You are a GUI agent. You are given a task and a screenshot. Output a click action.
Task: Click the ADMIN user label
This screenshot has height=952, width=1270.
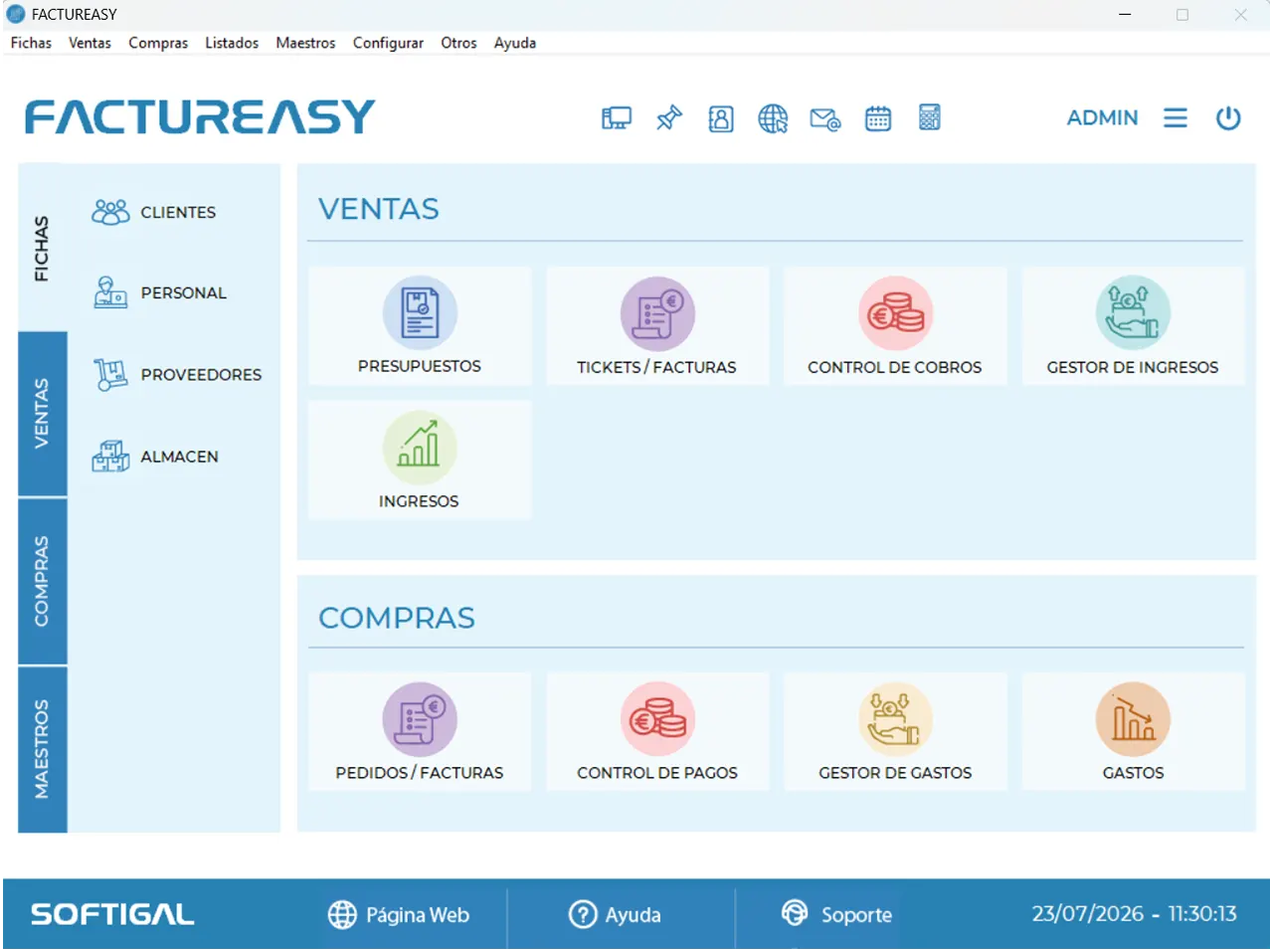click(x=1102, y=117)
